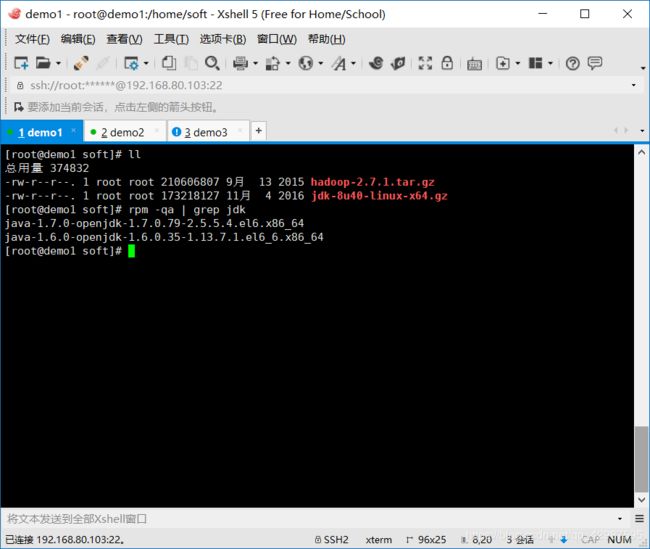Close the demo2 tab
The image size is (650, 549).
[157, 131]
